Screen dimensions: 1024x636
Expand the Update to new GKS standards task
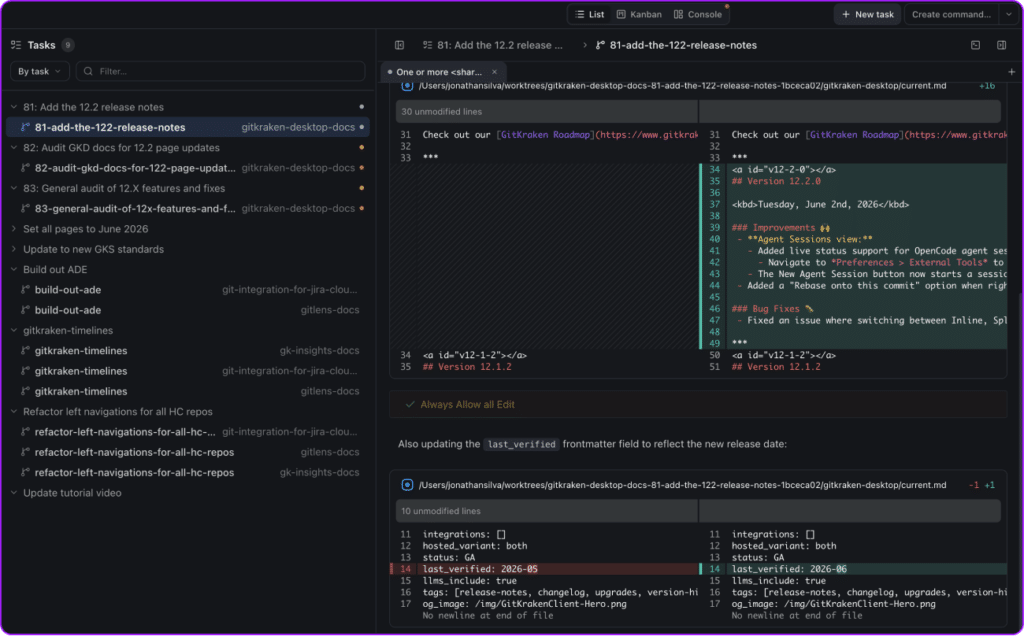pyautogui.click(x=14, y=249)
